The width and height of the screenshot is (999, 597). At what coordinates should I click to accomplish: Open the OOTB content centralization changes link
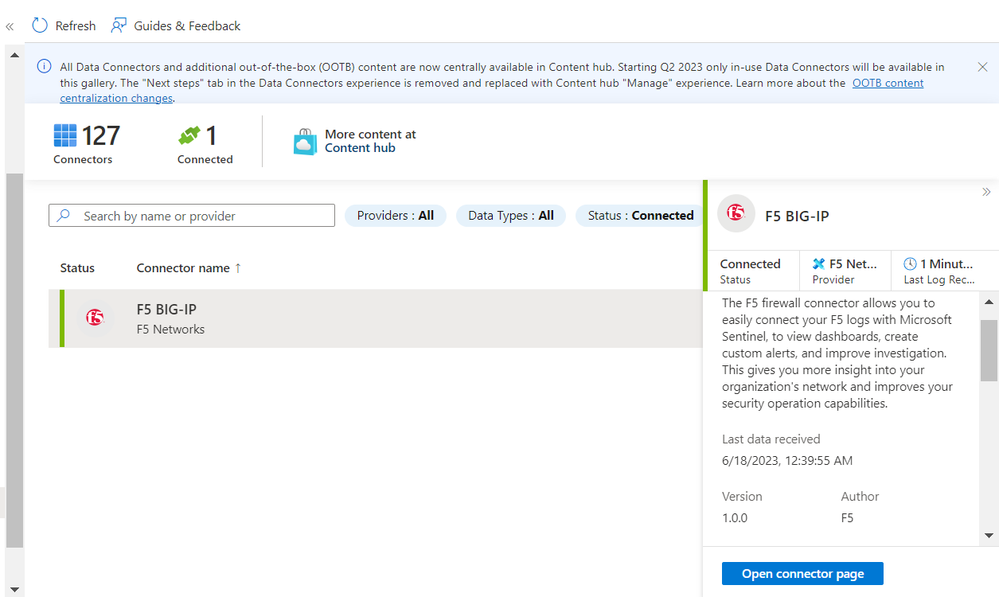(888, 83)
